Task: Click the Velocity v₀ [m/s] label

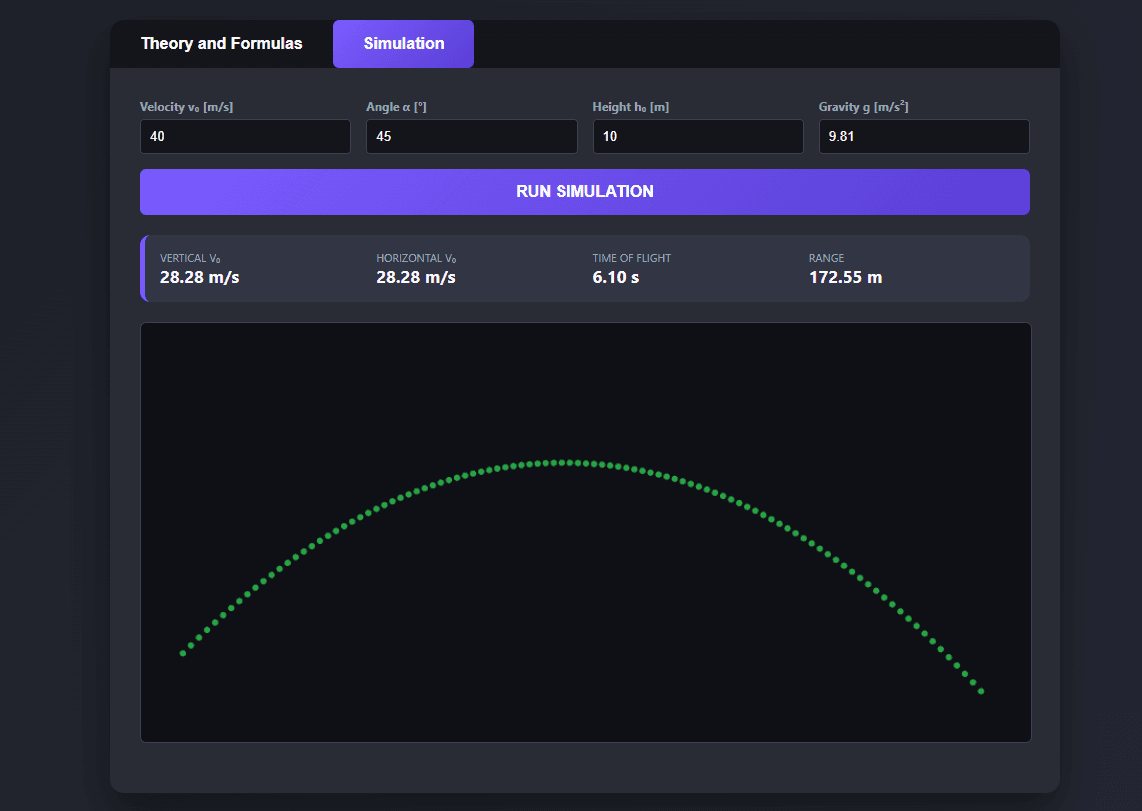Action: [186, 107]
